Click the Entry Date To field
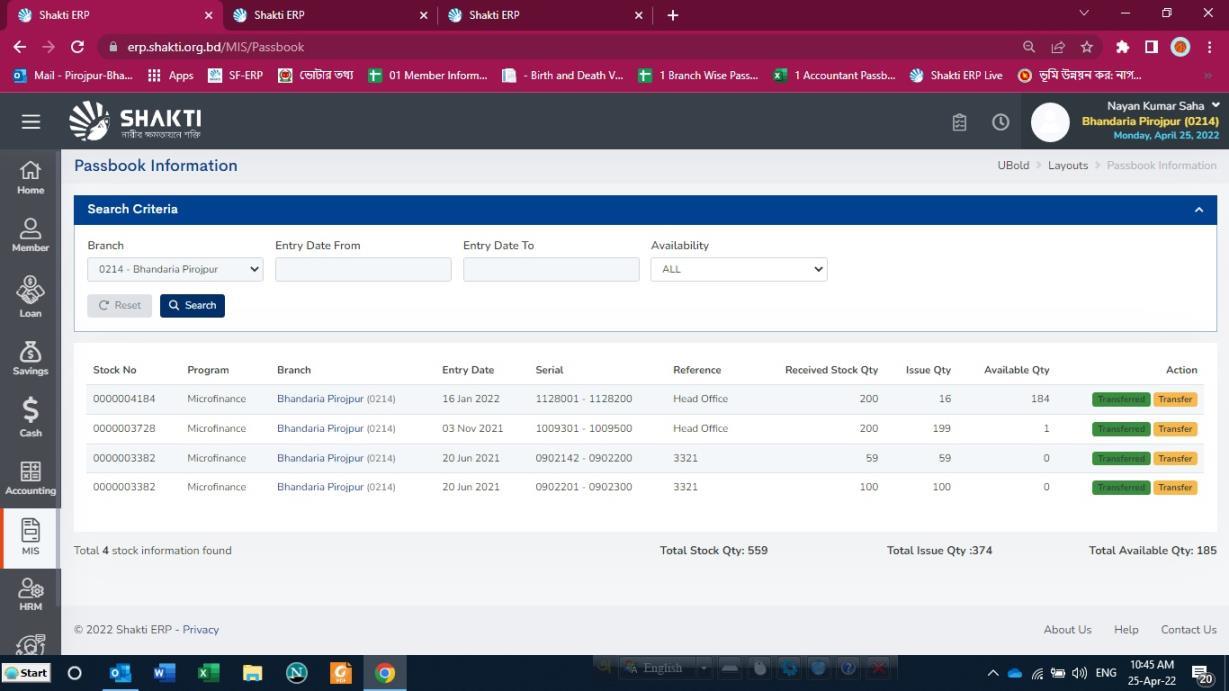 551,269
